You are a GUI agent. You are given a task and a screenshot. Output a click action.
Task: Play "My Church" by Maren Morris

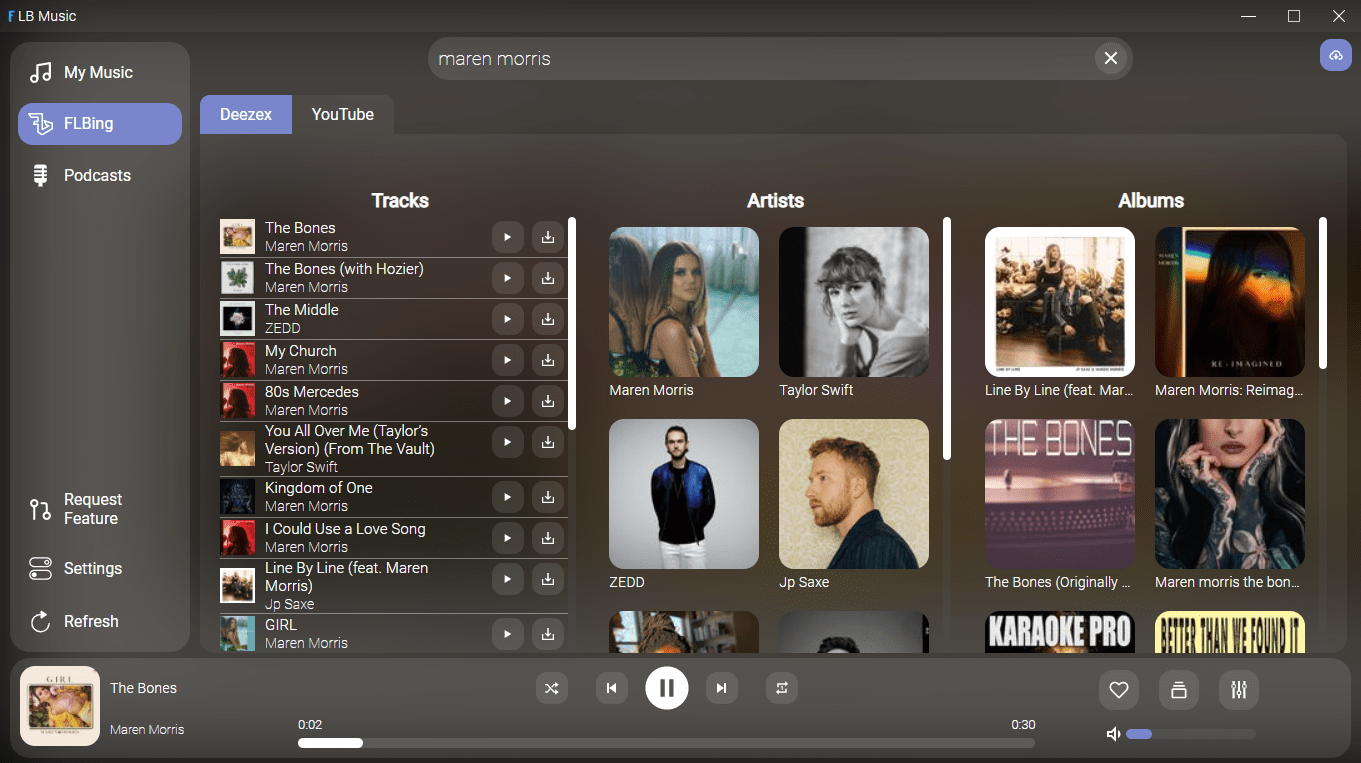(507, 359)
